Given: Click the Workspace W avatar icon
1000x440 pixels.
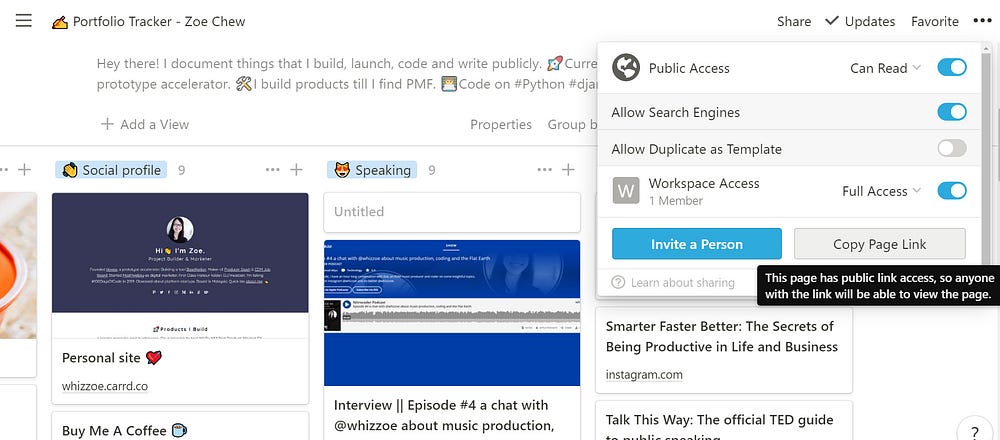Looking at the screenshot, I should pyautogui.click(x=626, y=191).
